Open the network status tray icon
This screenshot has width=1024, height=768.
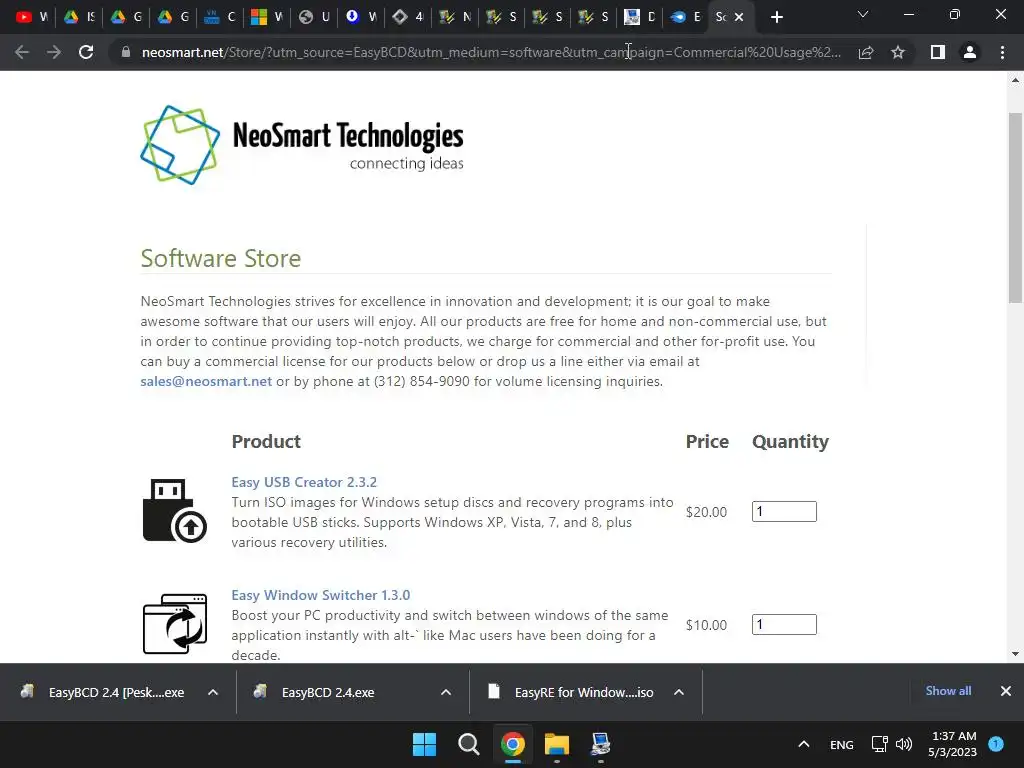point(880,744)
